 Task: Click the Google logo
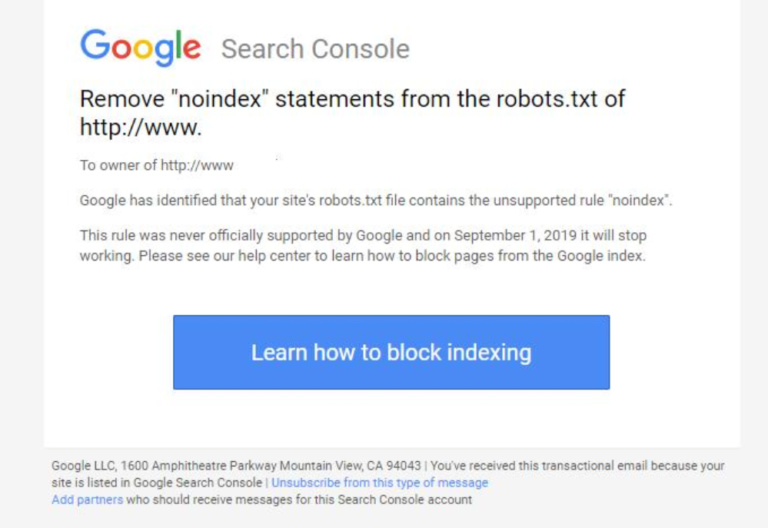coord(140,47)
